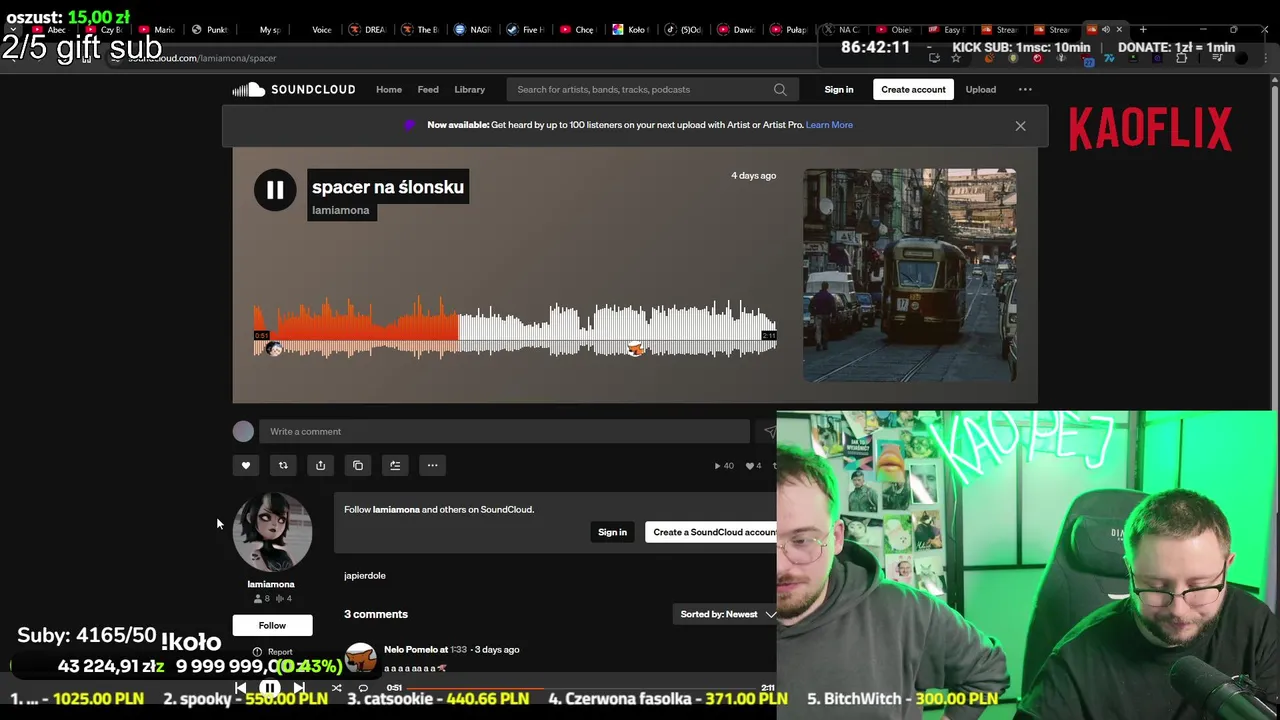The image size is (1280, 720).
Task: Click the copy link icon
Action: coord(358,465)
